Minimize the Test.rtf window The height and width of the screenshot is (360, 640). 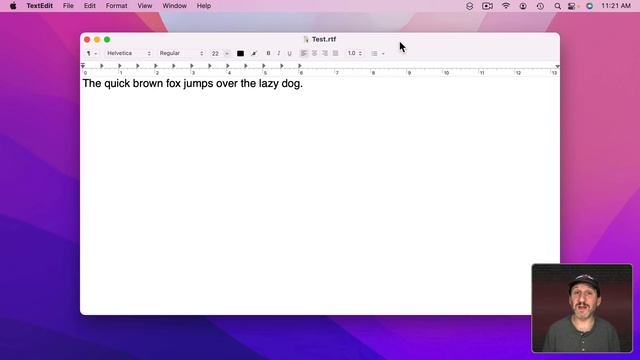tap(97, 40)
